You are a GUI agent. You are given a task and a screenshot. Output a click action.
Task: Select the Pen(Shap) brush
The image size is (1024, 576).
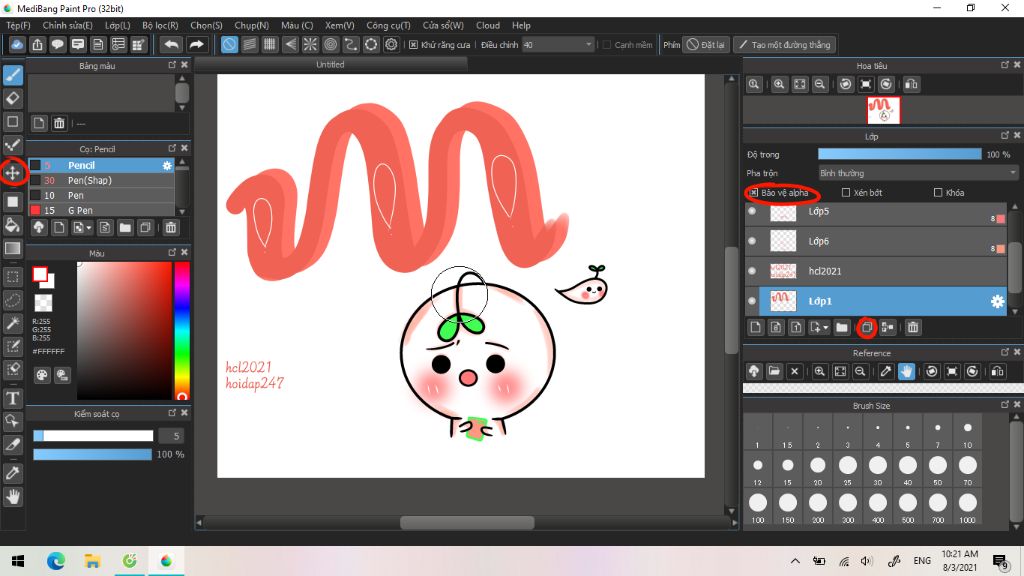102,180
